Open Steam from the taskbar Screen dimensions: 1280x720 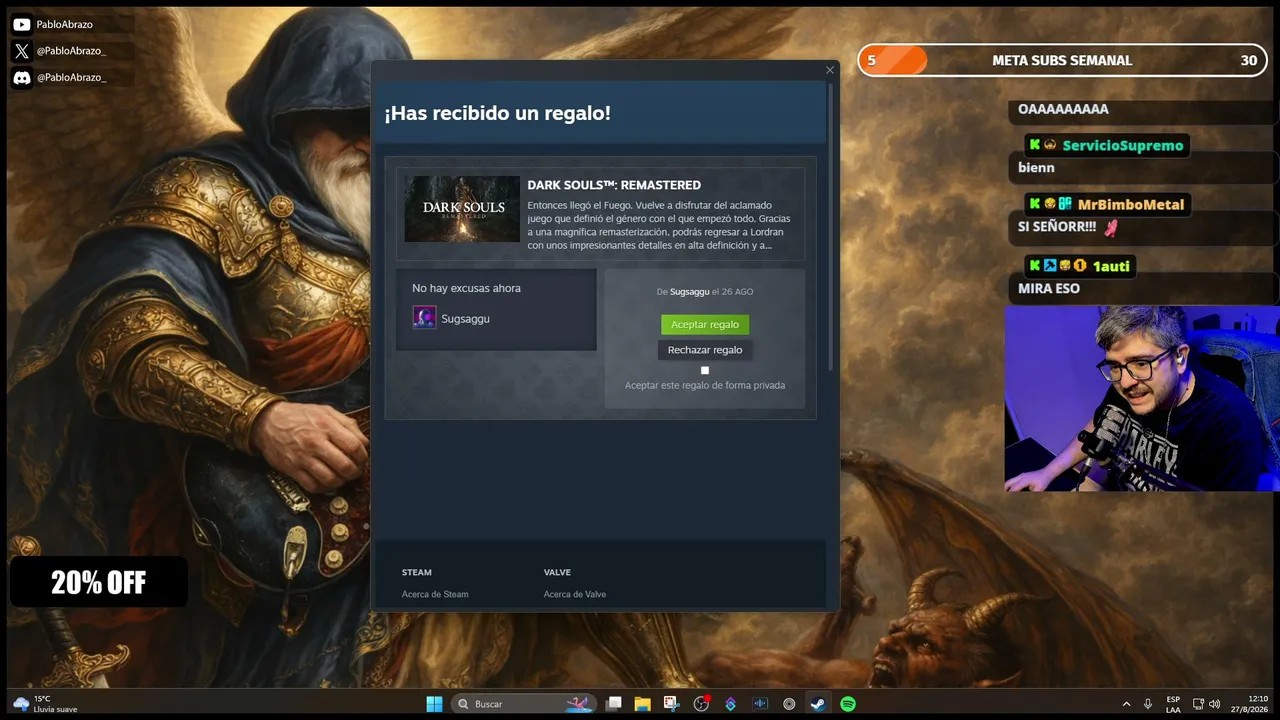click(x=818, y=704)
